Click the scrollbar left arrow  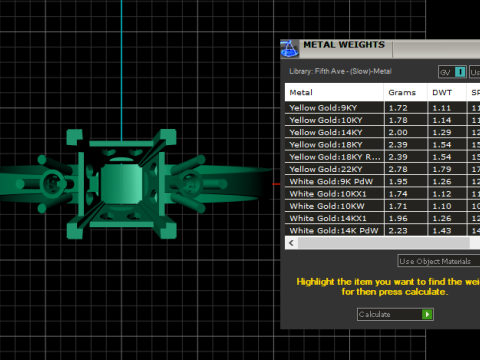292,243
